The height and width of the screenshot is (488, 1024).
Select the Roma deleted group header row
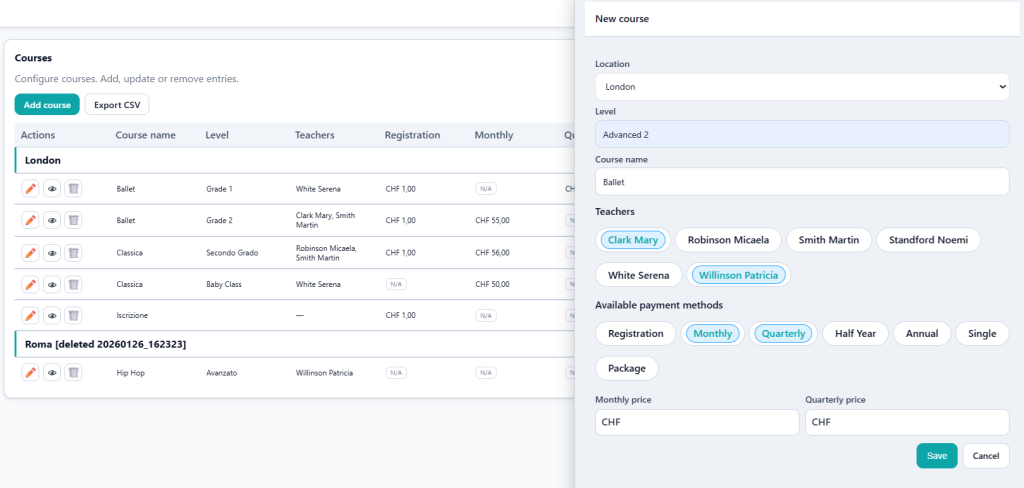294,344
